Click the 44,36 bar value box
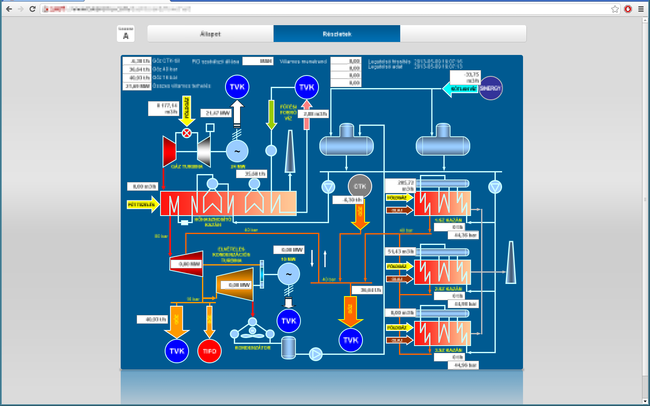 pyautogui.click(x=463, y=235)
